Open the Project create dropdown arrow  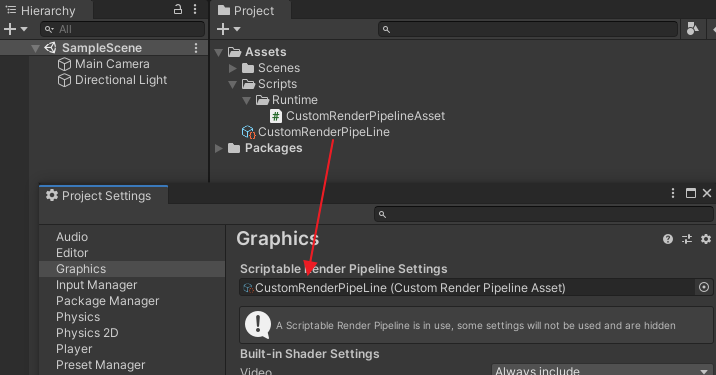(x=237, y=29)
